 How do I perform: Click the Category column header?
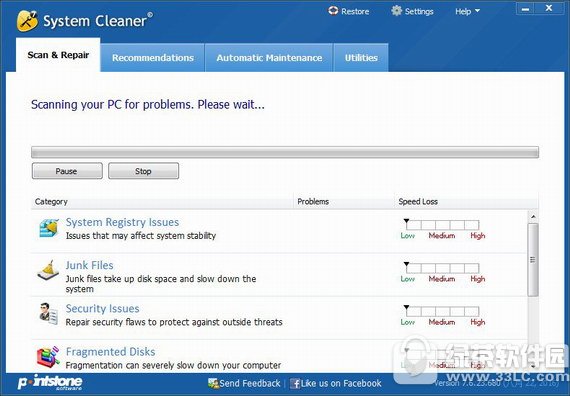click(162, 201)
